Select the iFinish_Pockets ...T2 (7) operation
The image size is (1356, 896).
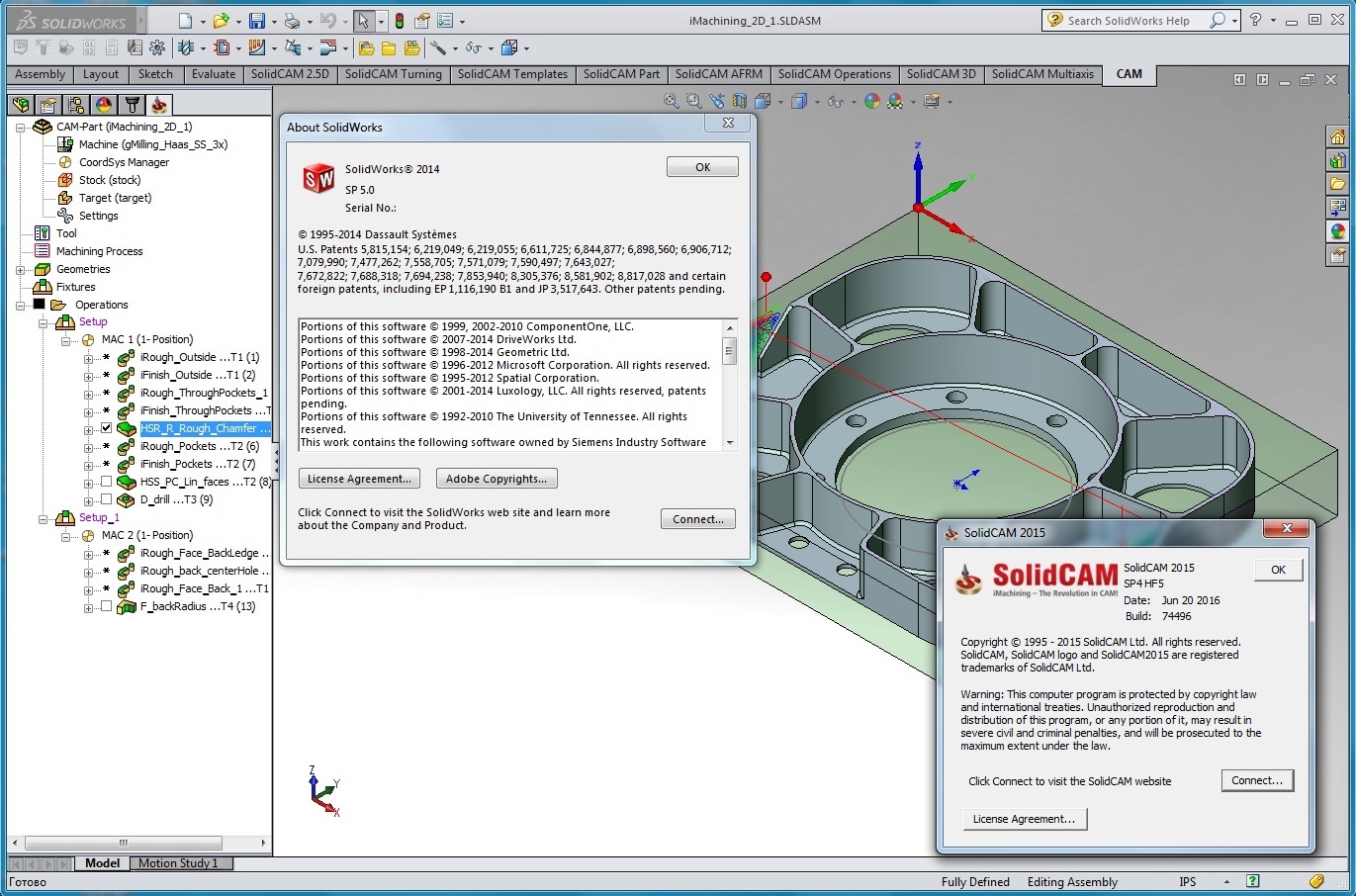198,464
